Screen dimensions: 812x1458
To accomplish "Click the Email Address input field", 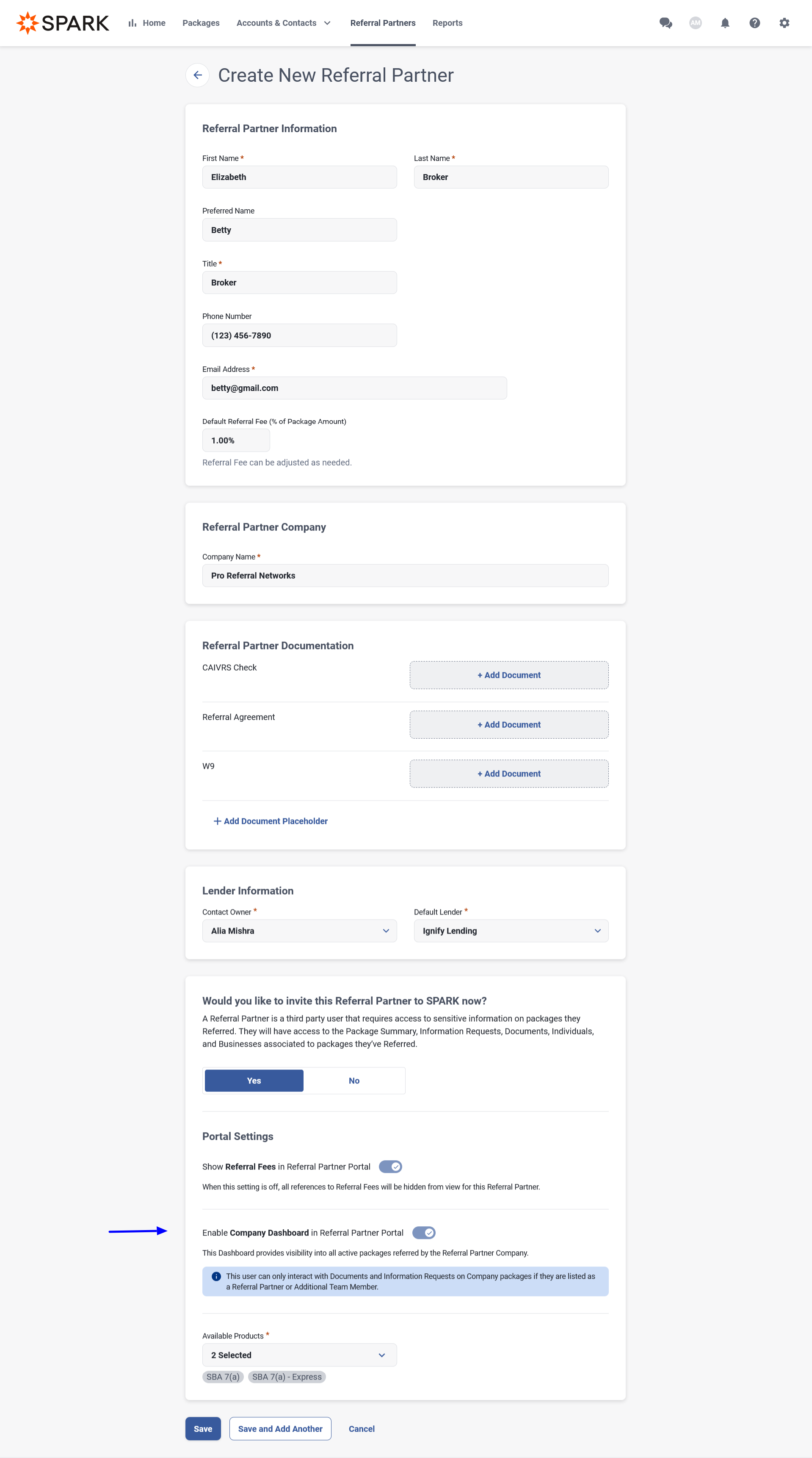I will pos(354,388).
